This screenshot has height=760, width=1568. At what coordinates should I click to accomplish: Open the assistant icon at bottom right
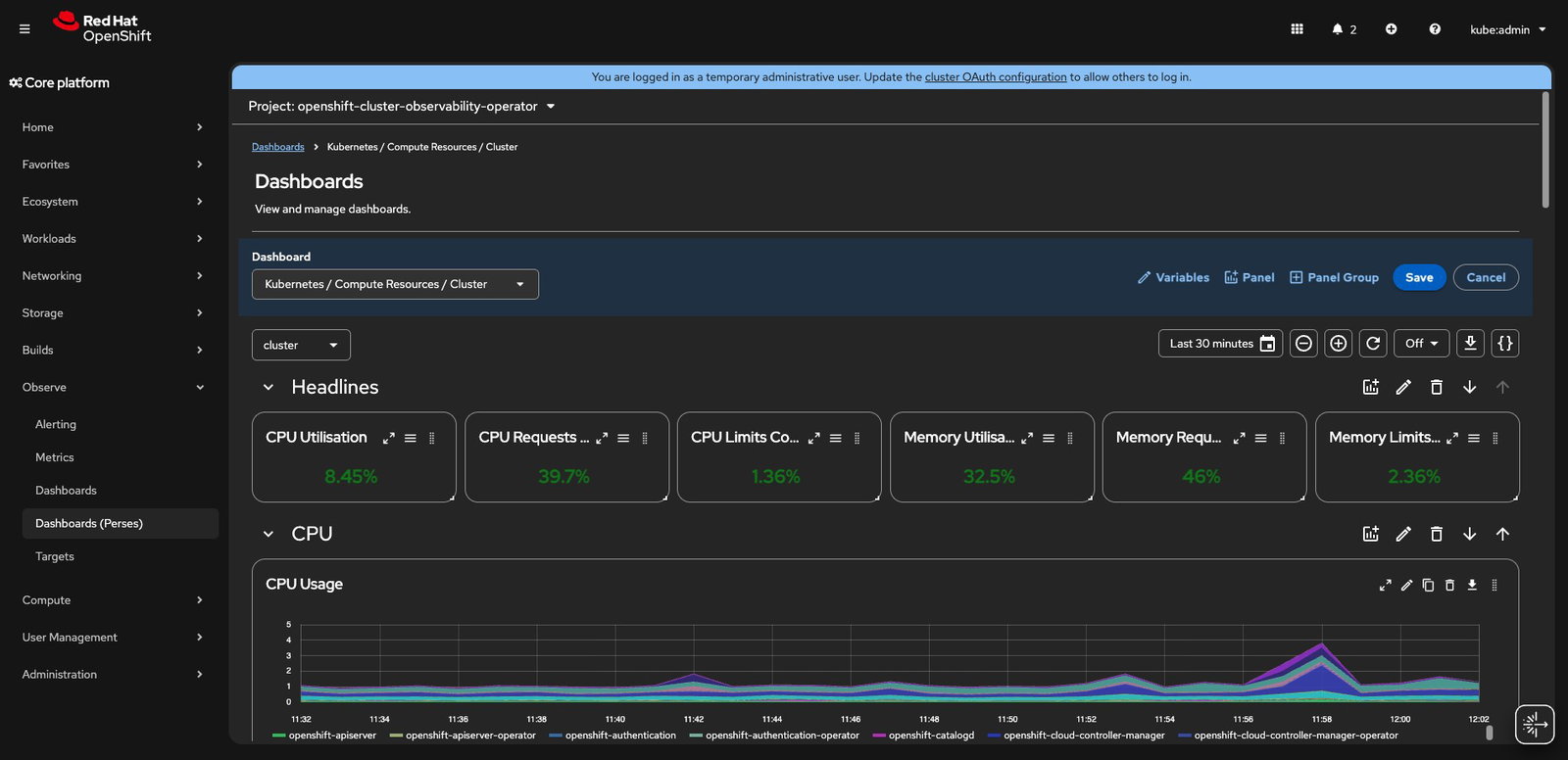1534,725
